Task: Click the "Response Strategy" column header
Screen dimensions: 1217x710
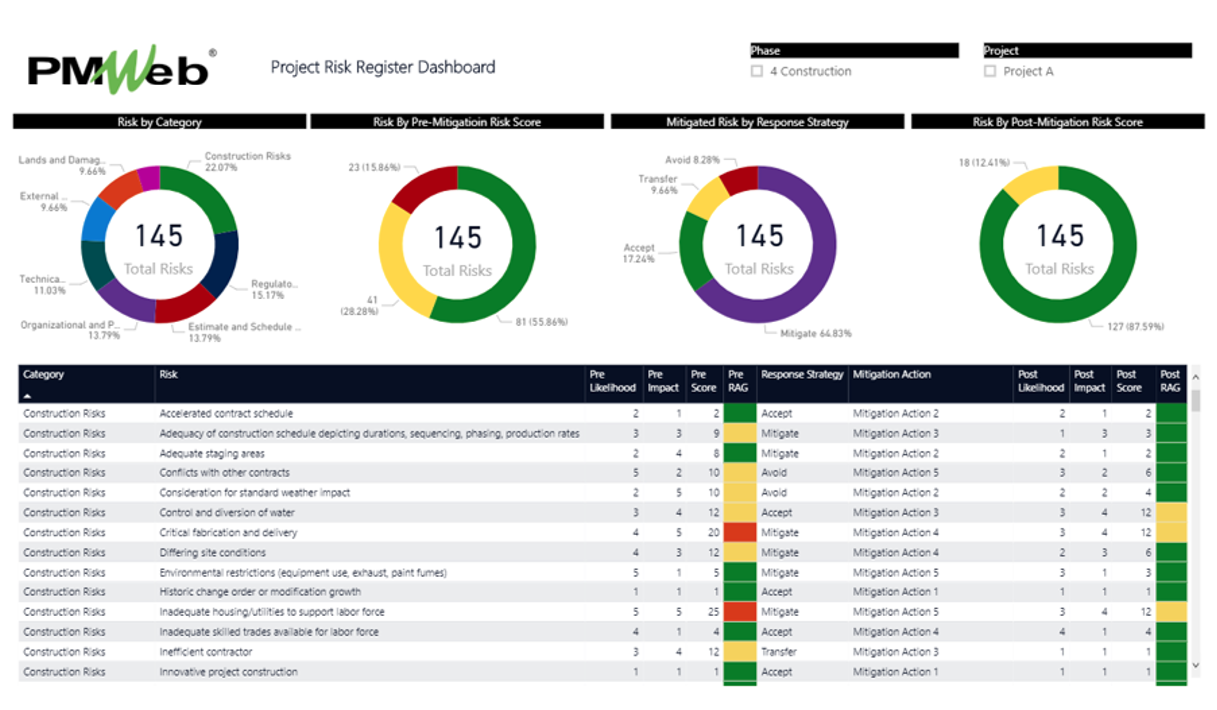Action: coord(801,374)
